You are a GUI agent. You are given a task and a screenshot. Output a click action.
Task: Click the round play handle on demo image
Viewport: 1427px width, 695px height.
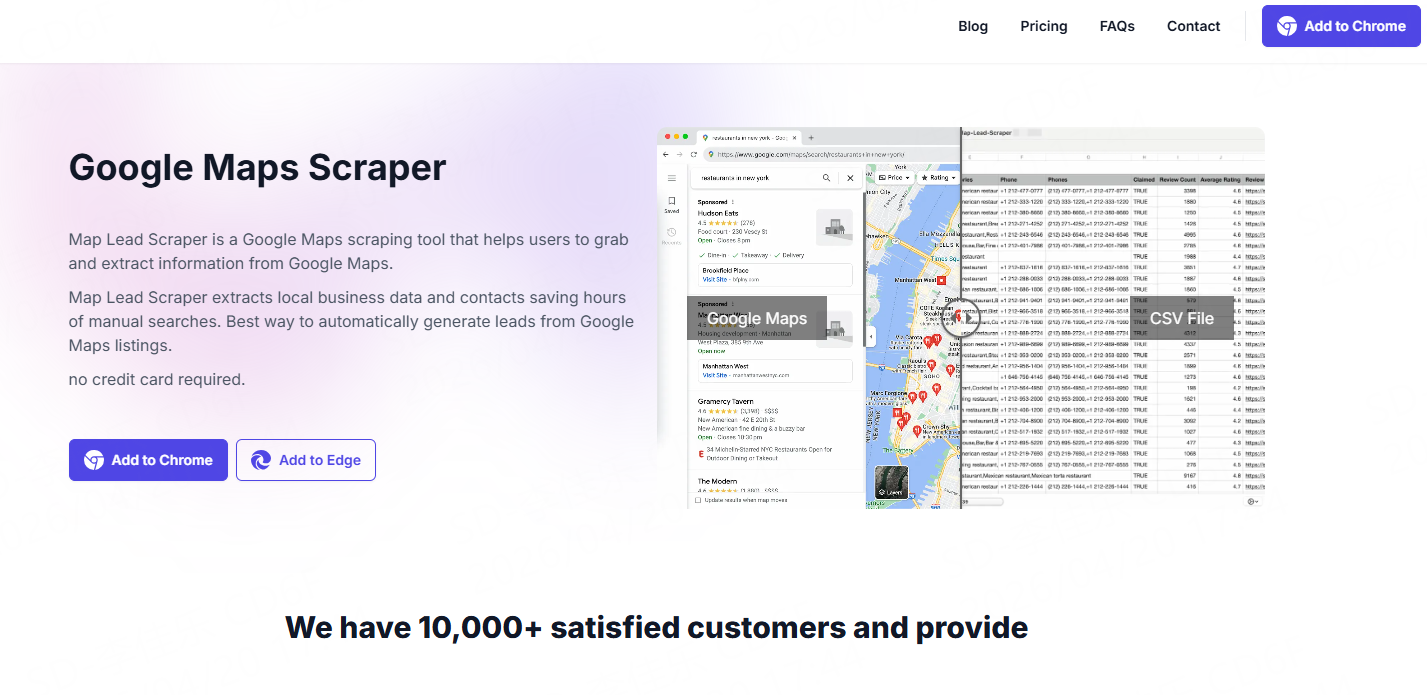pyautogui.click(x=961, y=318)
